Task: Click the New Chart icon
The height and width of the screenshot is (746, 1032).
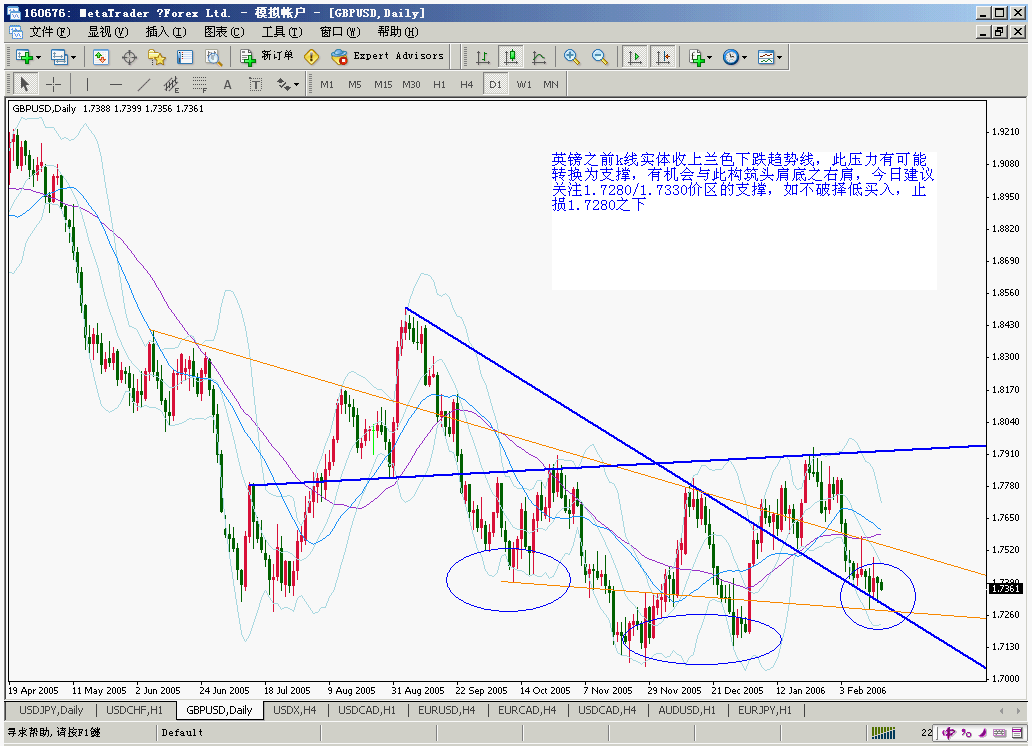Action: click(24, 57)
